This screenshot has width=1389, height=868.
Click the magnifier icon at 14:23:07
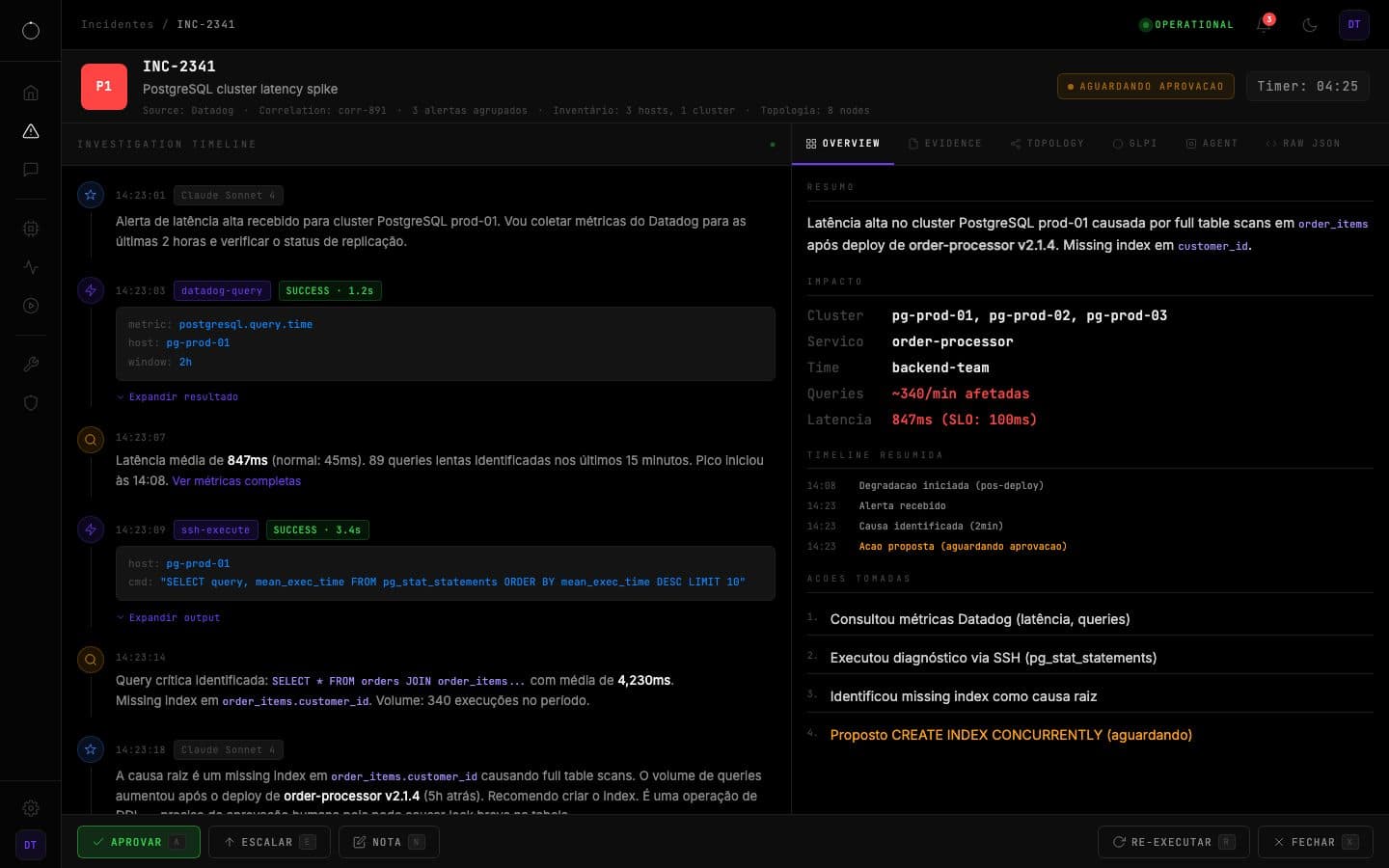point(91,440)
